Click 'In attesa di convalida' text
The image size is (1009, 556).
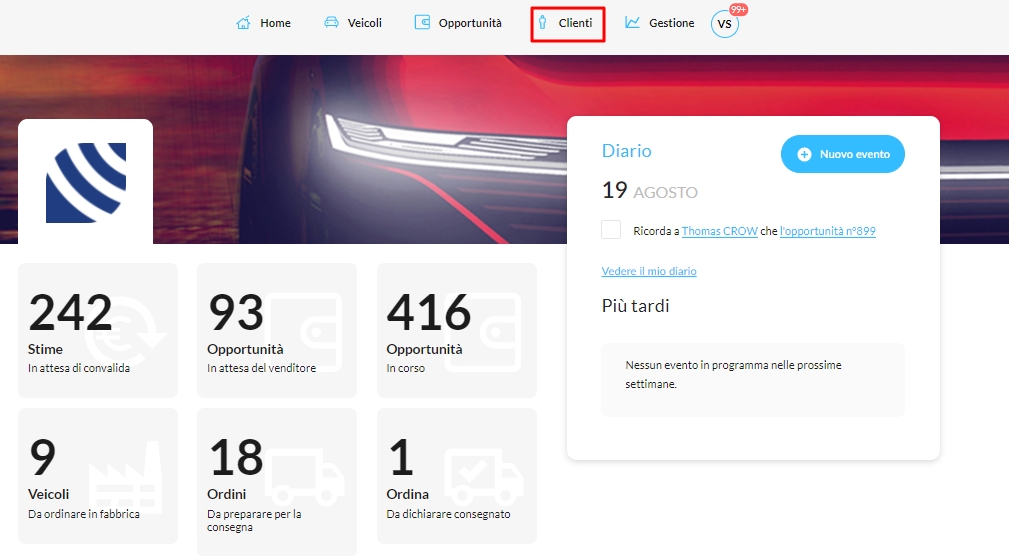(x=79, y=368)
